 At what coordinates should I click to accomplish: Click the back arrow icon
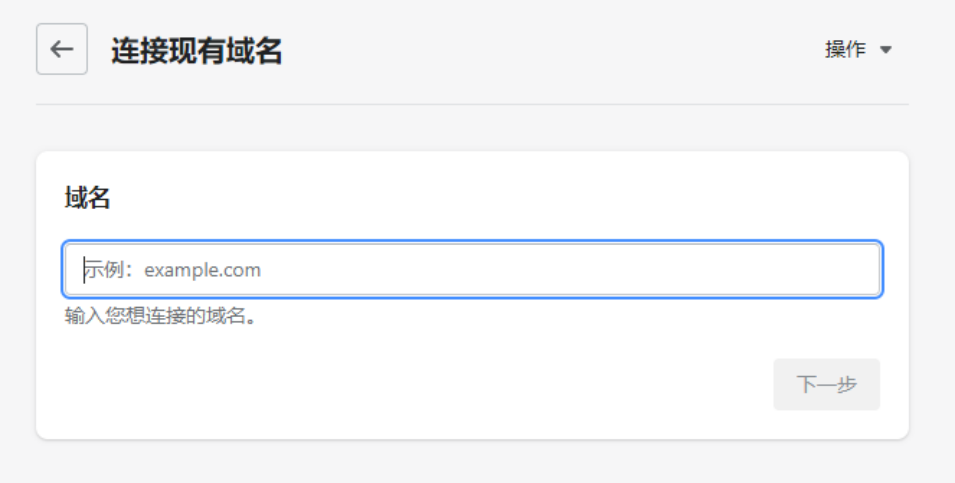[x=62, y=49]
